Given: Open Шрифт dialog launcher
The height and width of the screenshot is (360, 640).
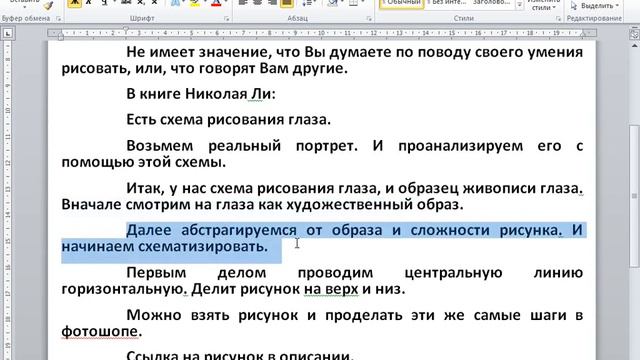Looking at the screenshot, I should [227, 19].
